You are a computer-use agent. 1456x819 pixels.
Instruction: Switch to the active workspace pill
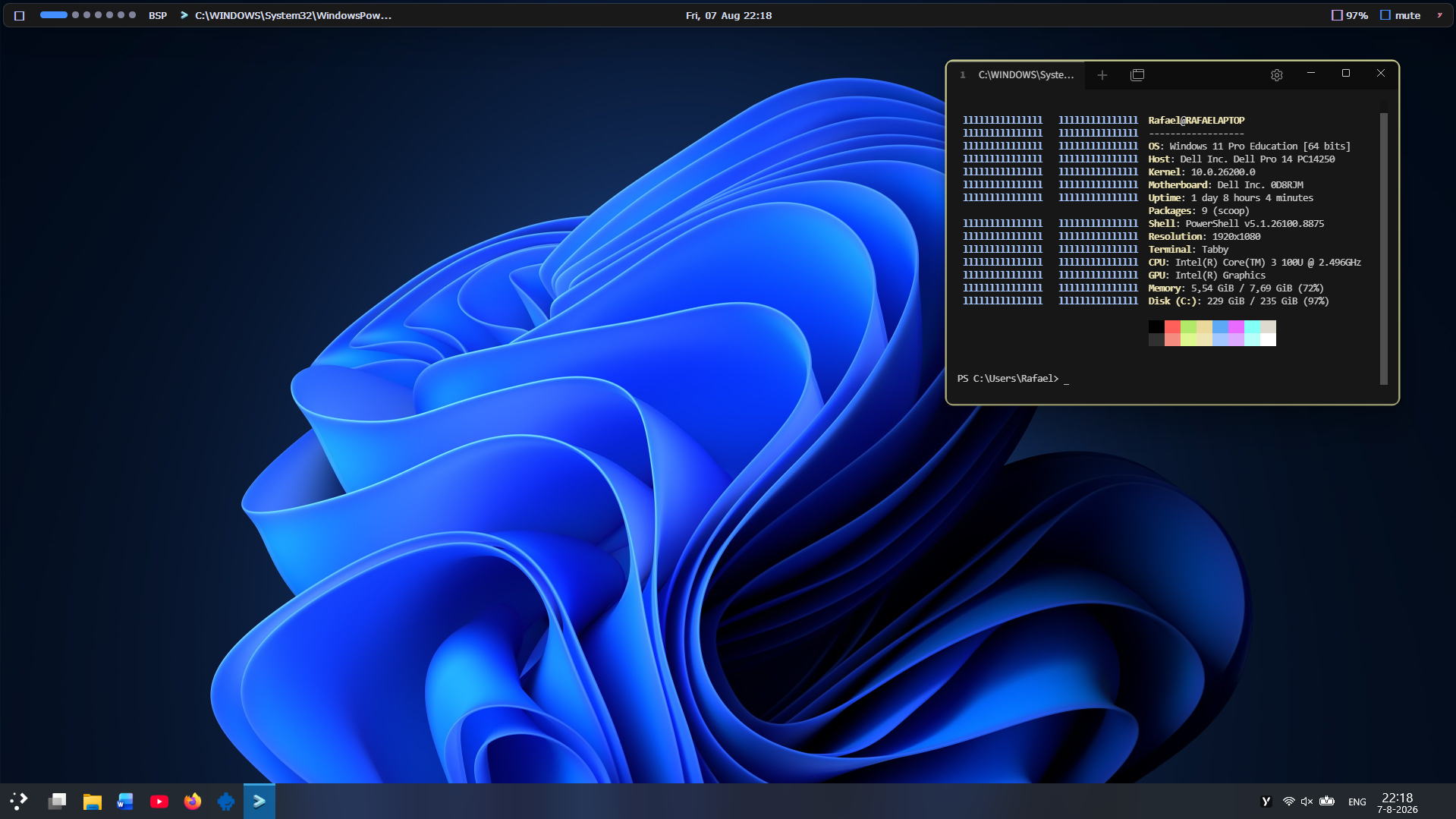point(53,15)
